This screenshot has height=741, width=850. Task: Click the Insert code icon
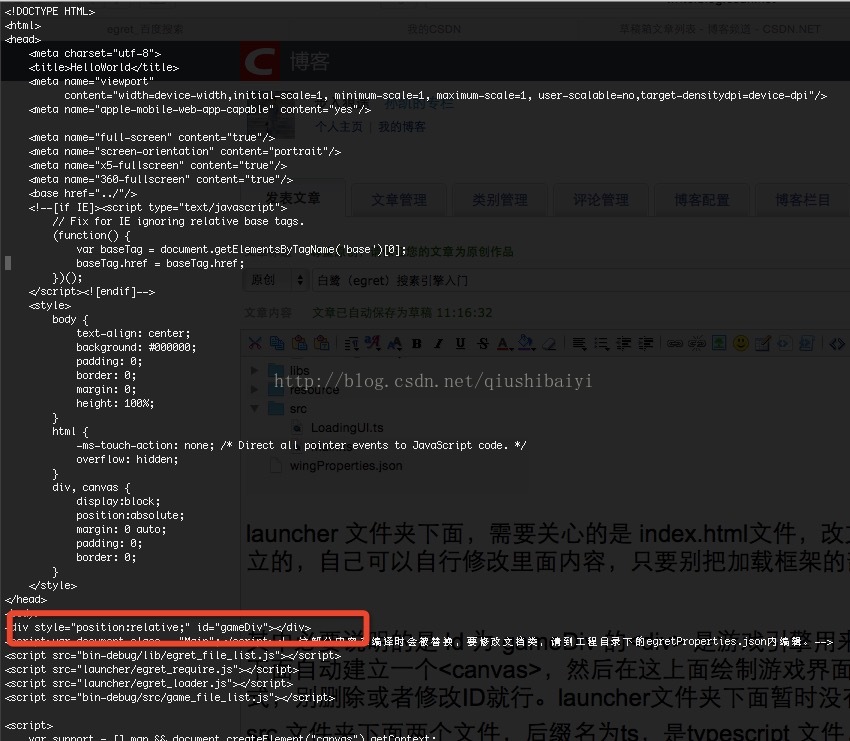pos(784,343)
